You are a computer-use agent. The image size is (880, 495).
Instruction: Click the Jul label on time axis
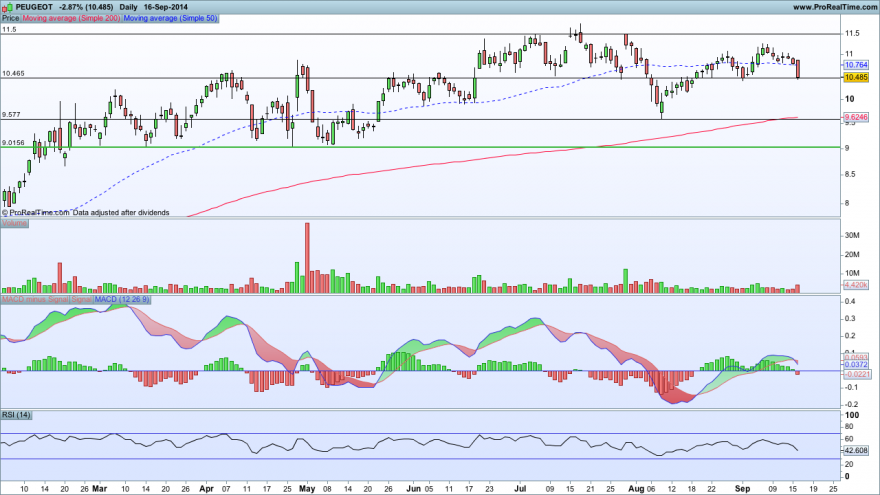pyautogui.click(x=520, y=489)
